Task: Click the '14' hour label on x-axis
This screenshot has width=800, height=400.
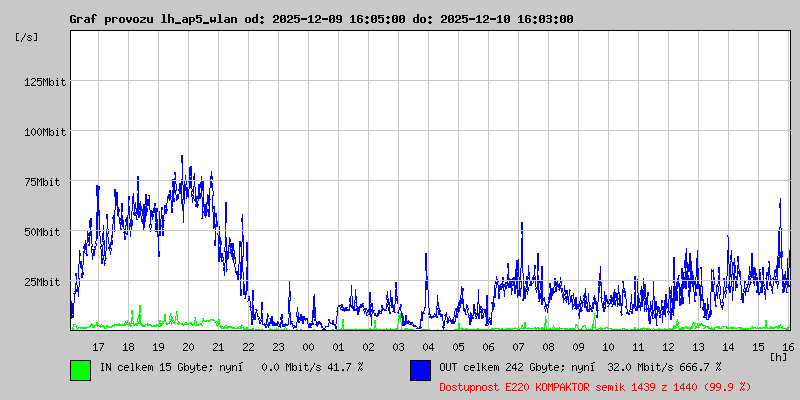Action: tap(728, 347)
